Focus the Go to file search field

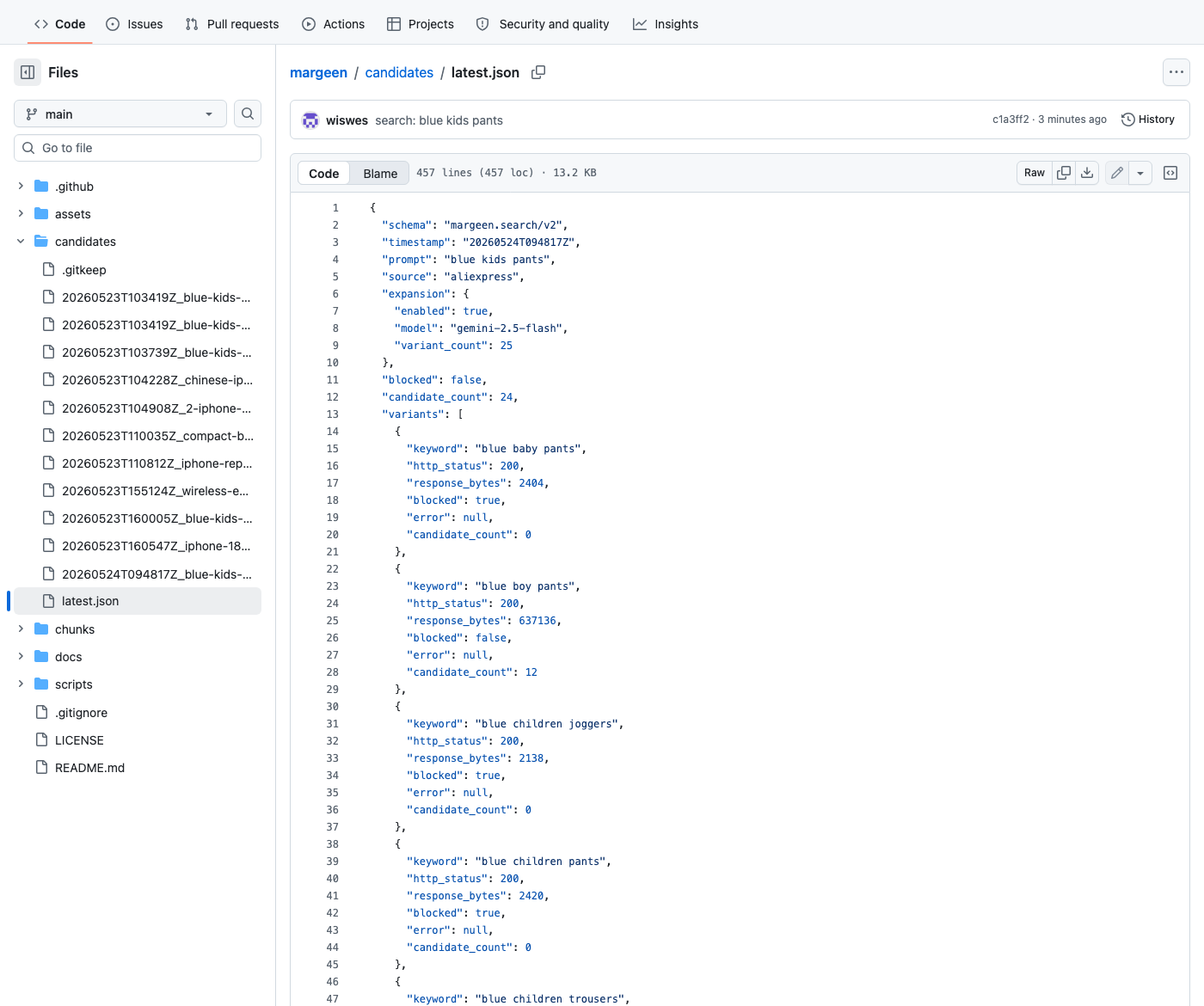pos(138,148)
